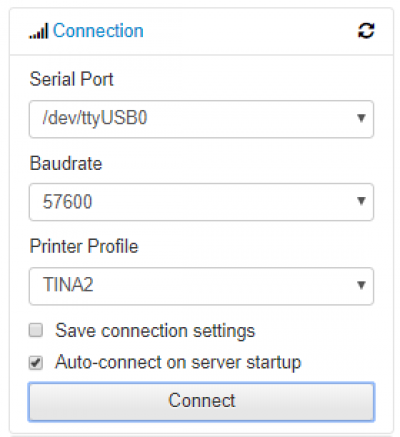This screenshot has width=400, height=437.
Task: Click the arrow on the Baudrate selector
Action: pyautogui.click(x=361, y=201)
